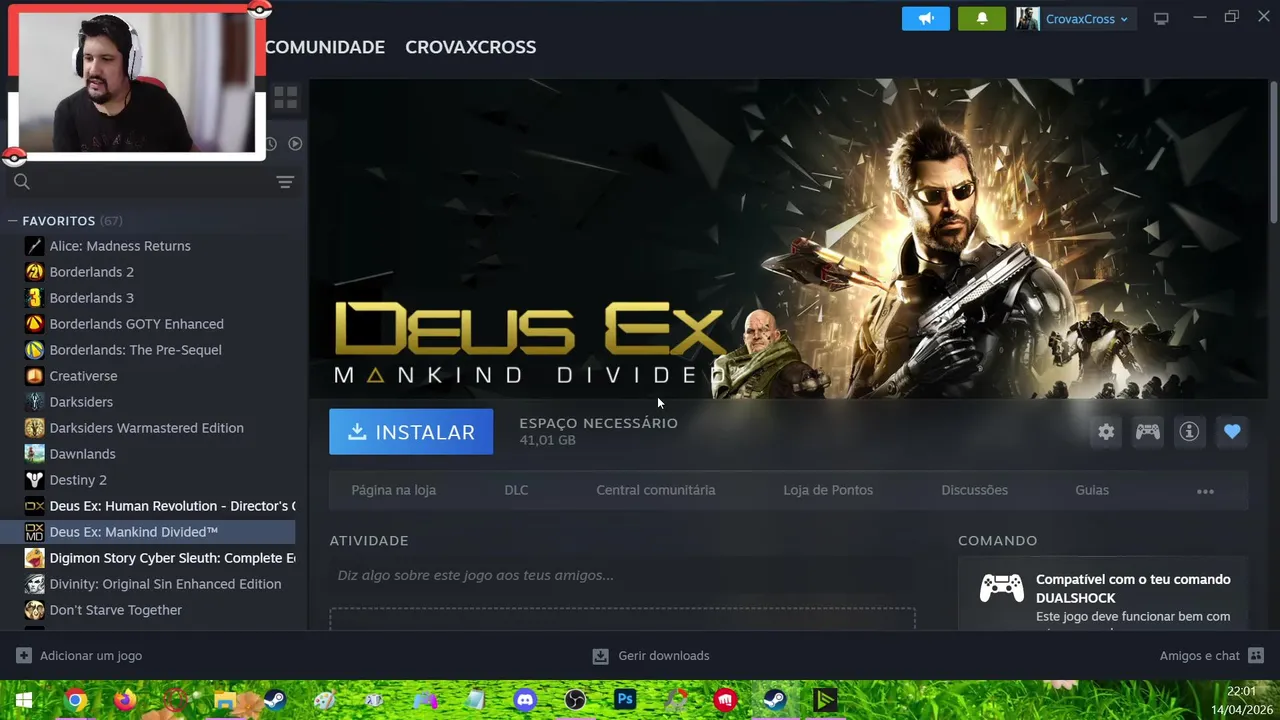1280x720 pixels.
Task: Open Photoshop from taskbar
Action: tap(625, 700)
